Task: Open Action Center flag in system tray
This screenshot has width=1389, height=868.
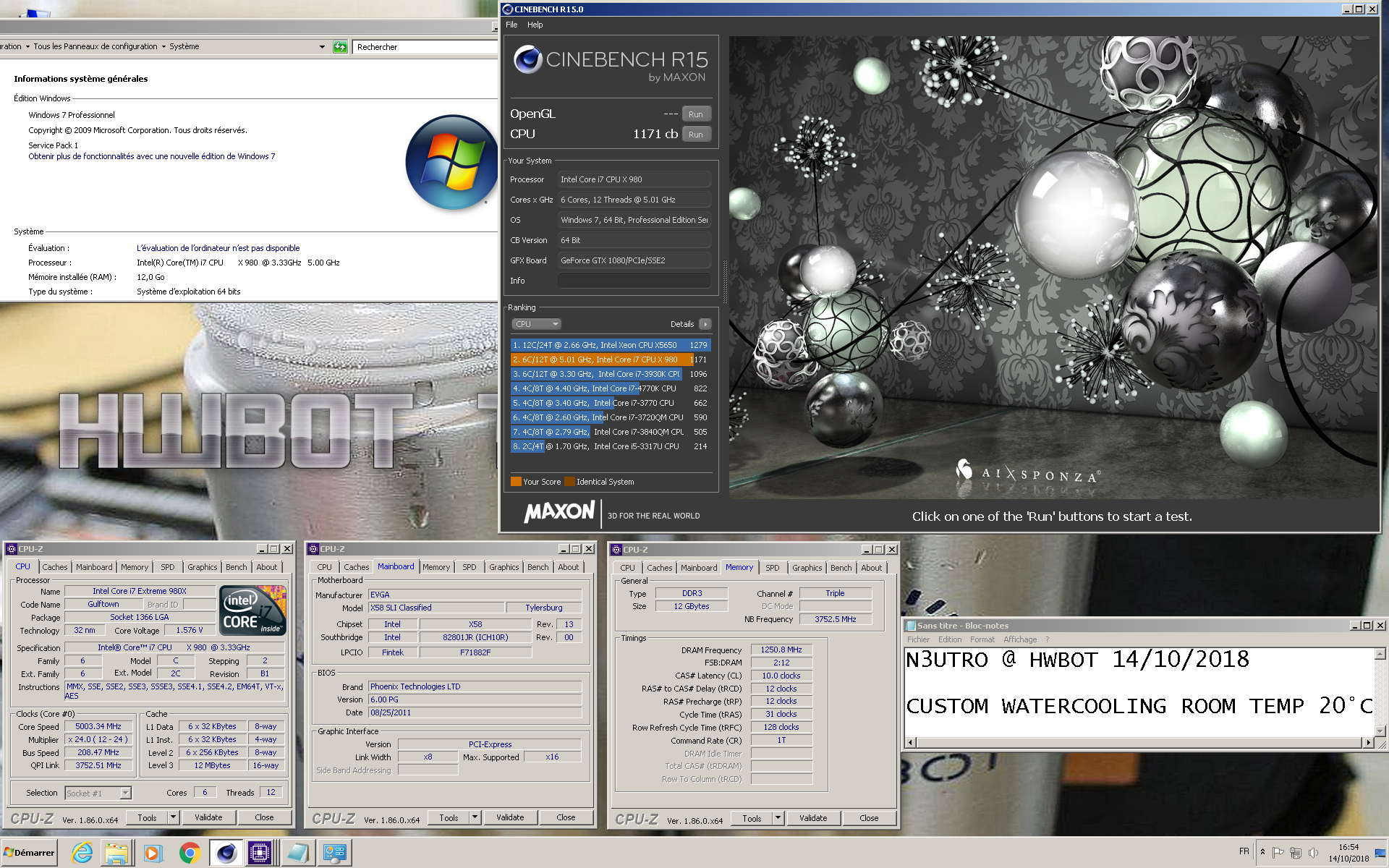Action: point(1278,852)
